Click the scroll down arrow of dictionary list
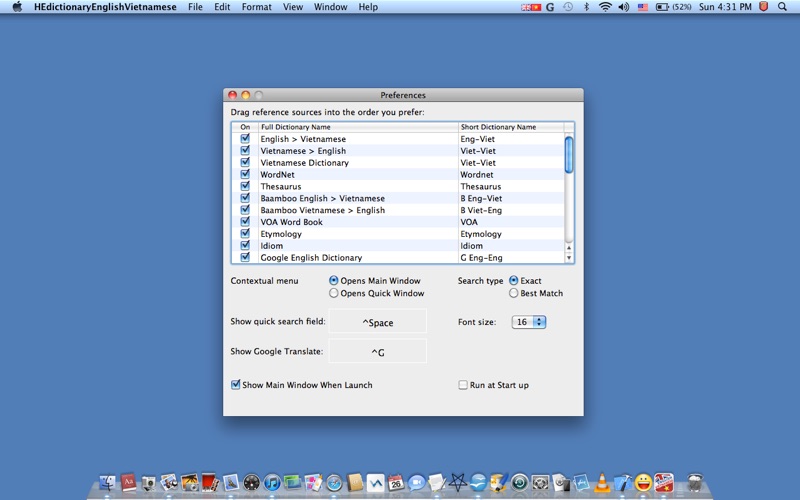The height and width of the screenshot is (500, 800). [569, 258]
